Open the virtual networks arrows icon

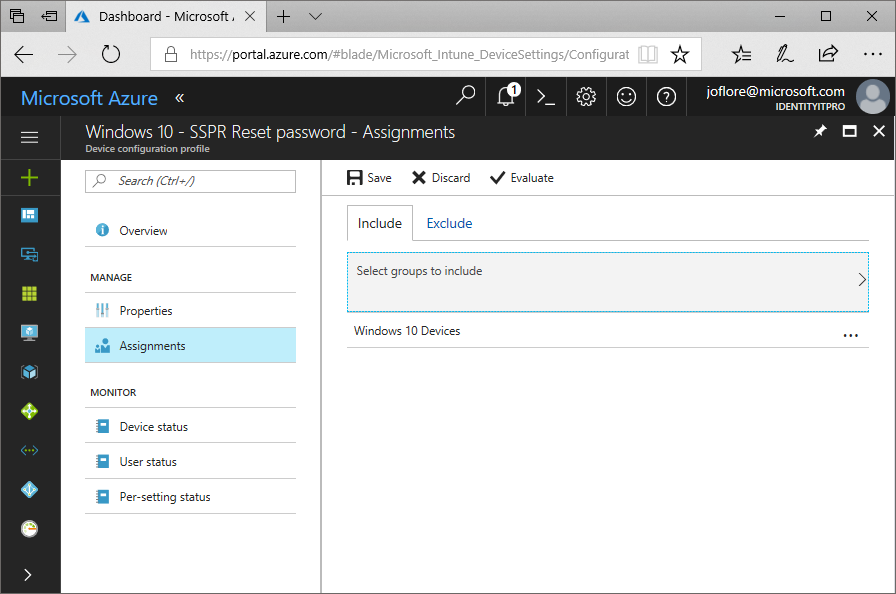coord(29,451)
